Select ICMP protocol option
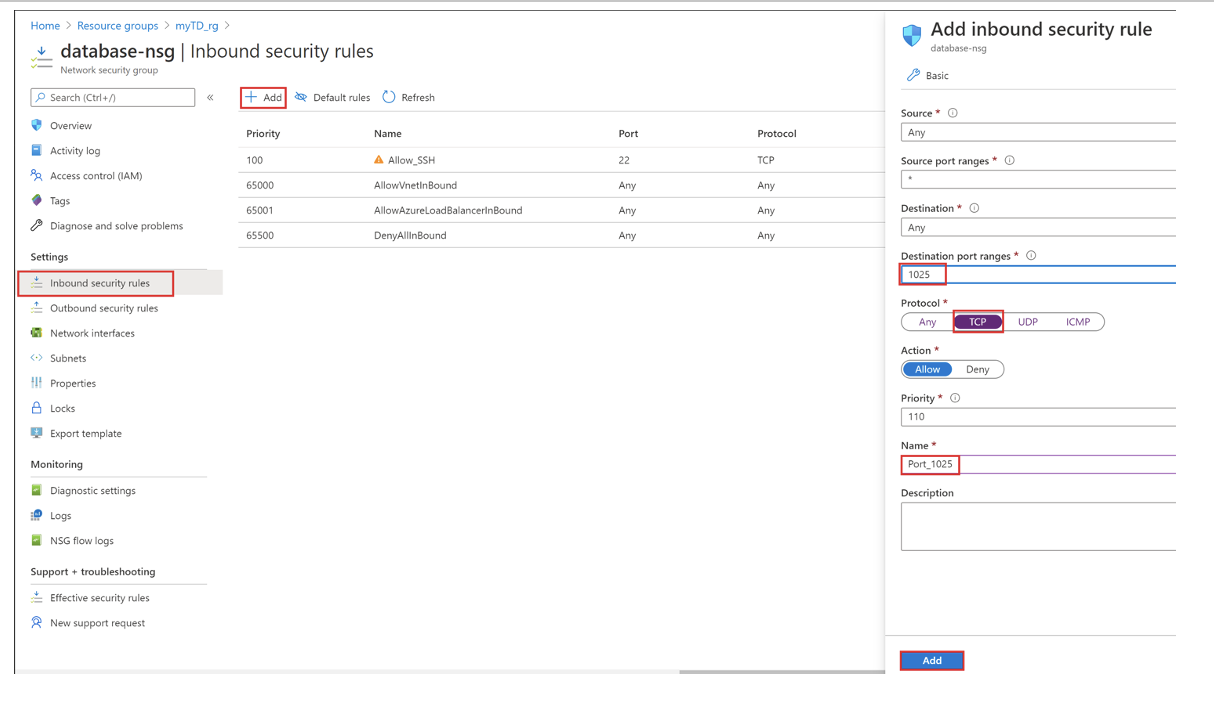This screenshot has height=702, width=1214. coord(1078,322)
